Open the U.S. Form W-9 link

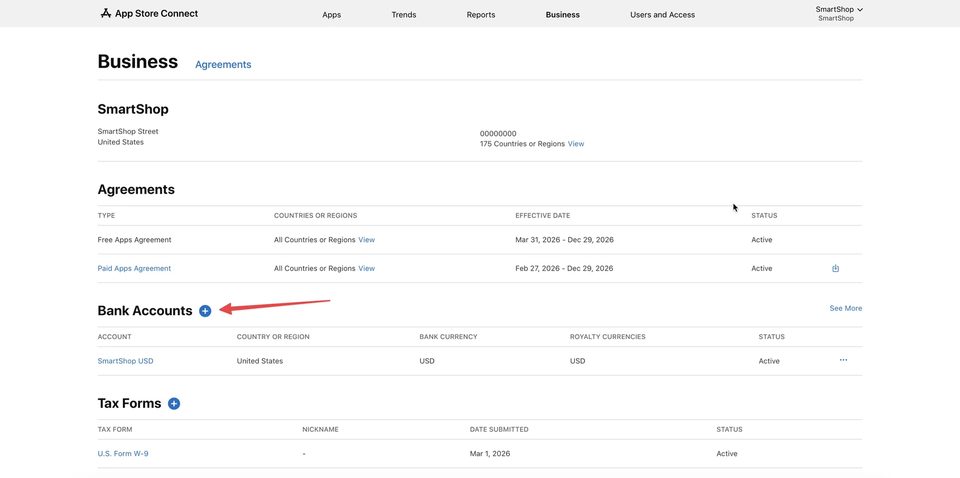tap(122, 454)
